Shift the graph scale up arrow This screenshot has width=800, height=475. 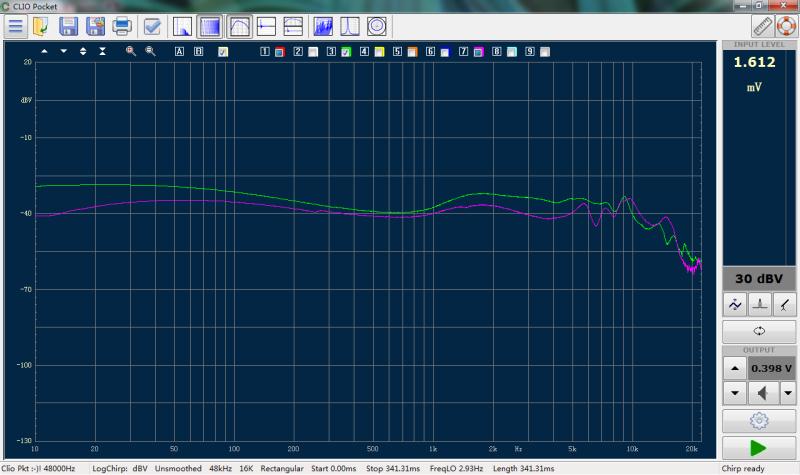click(x=44, y=51)
